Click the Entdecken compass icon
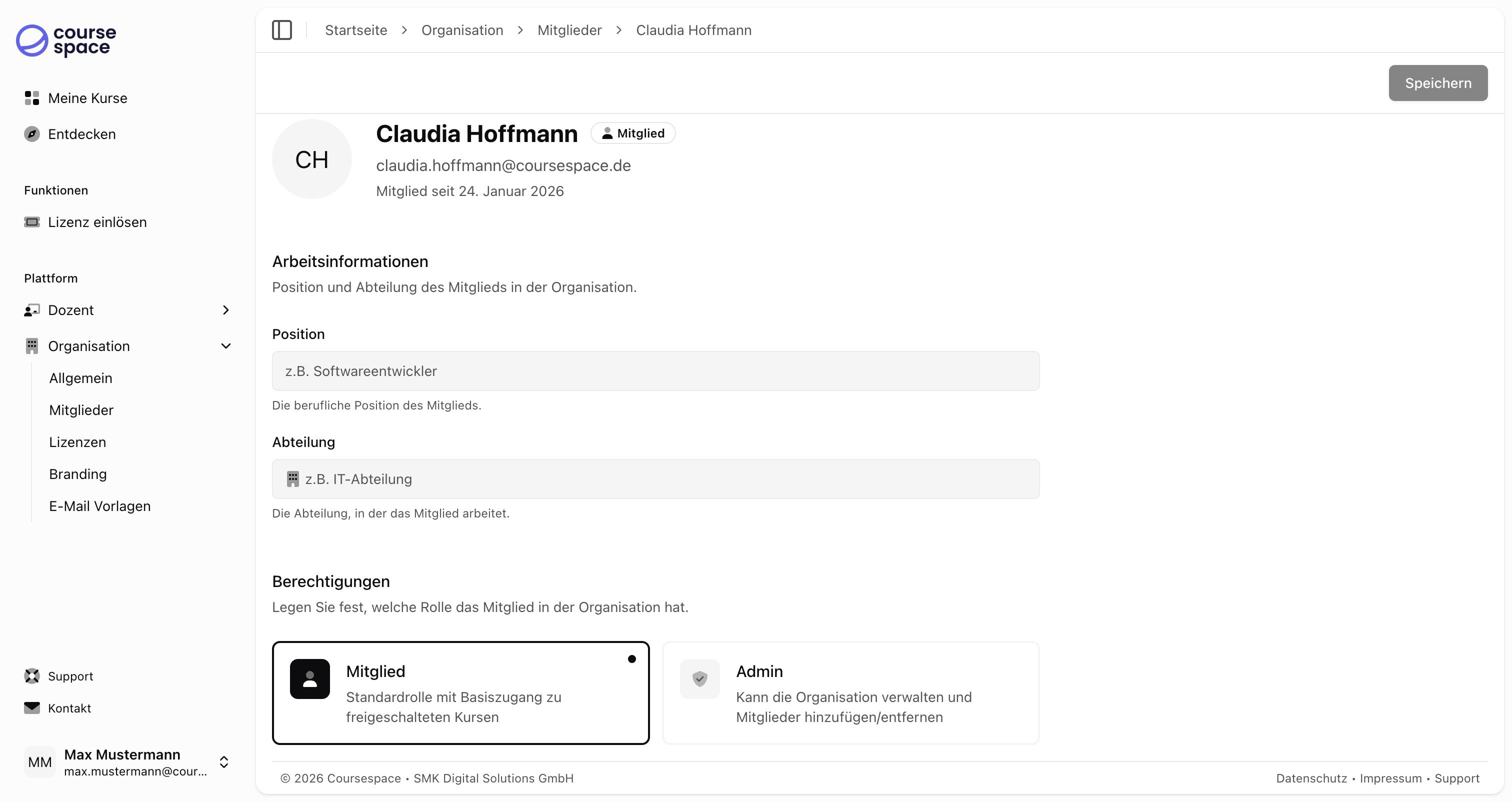Image resolution: width=1512 pixels, height=802 pixels. pos(31,134)
